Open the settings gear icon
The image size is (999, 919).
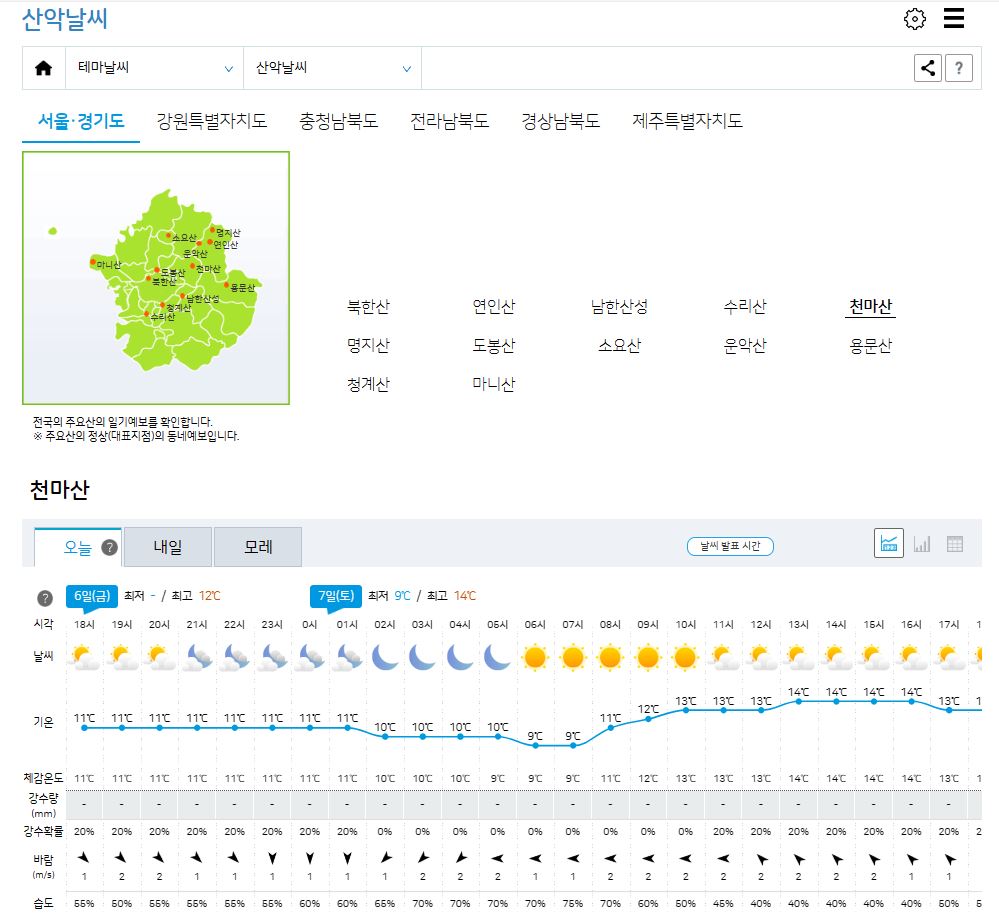915,19
